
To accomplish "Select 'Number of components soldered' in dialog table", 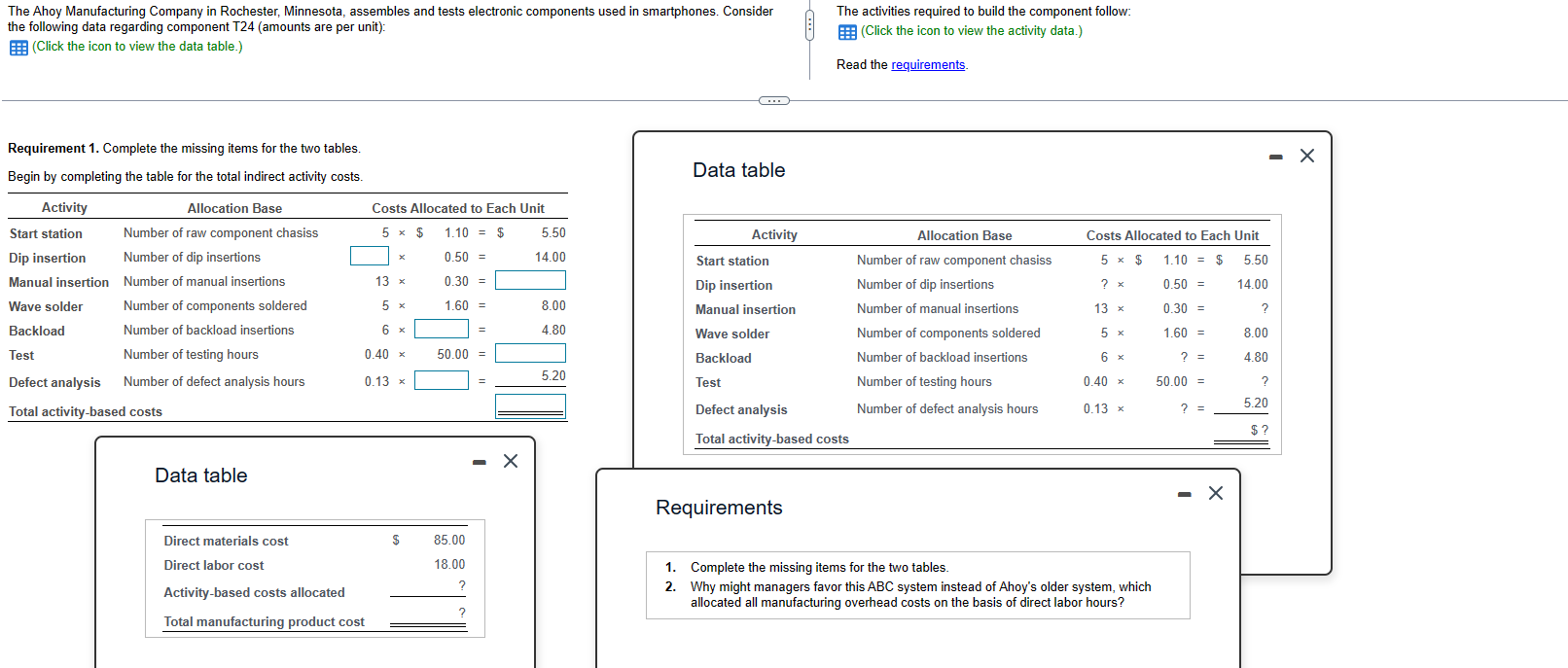I will (x=948, y=333).
